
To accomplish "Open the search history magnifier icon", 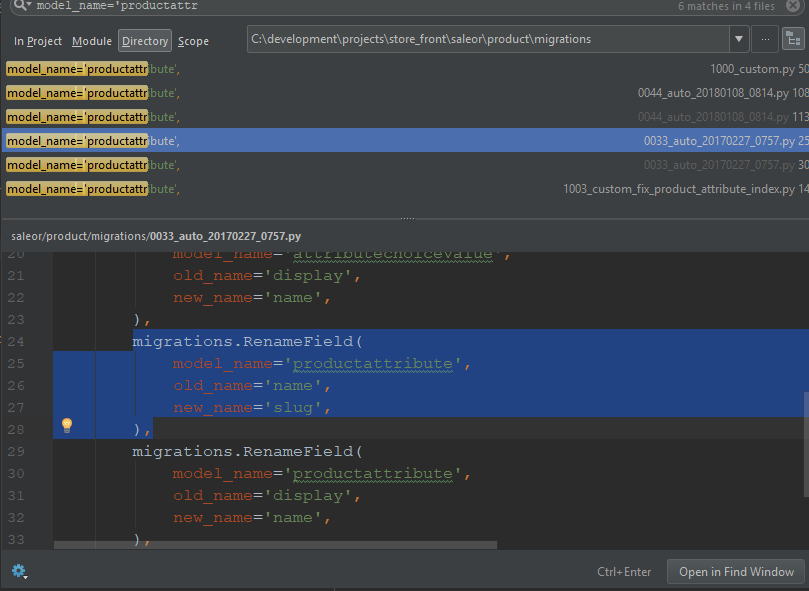I will (22, 6).
